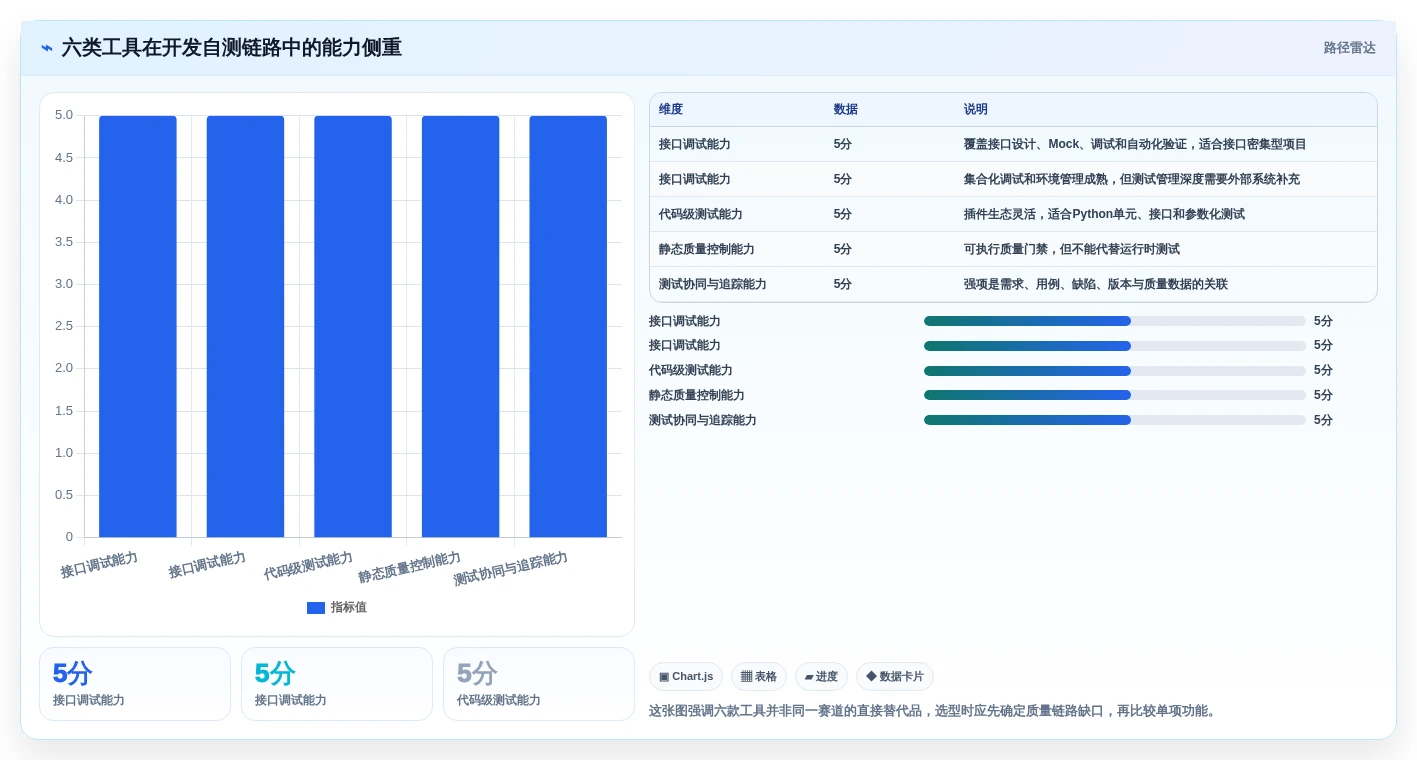
Task: Click the title 六类工具在开发自测链路中的能力侧重
Action: [x=232, y=48]
